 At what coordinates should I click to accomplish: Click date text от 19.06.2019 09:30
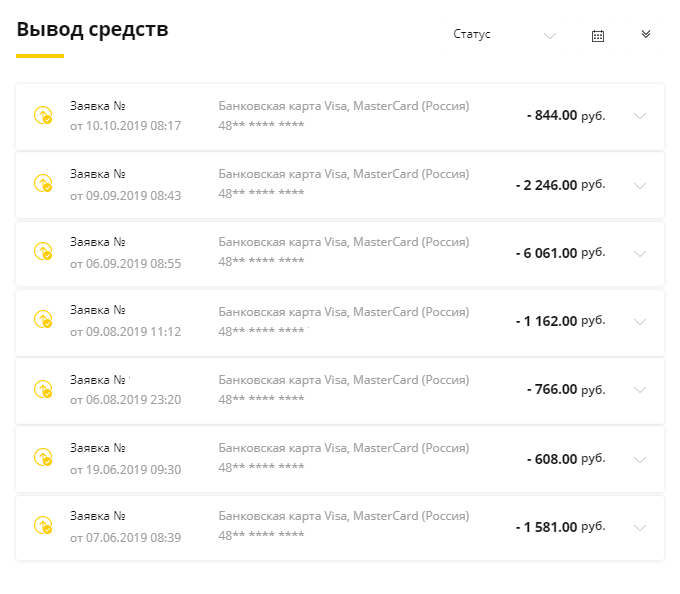tap(125, 470)
